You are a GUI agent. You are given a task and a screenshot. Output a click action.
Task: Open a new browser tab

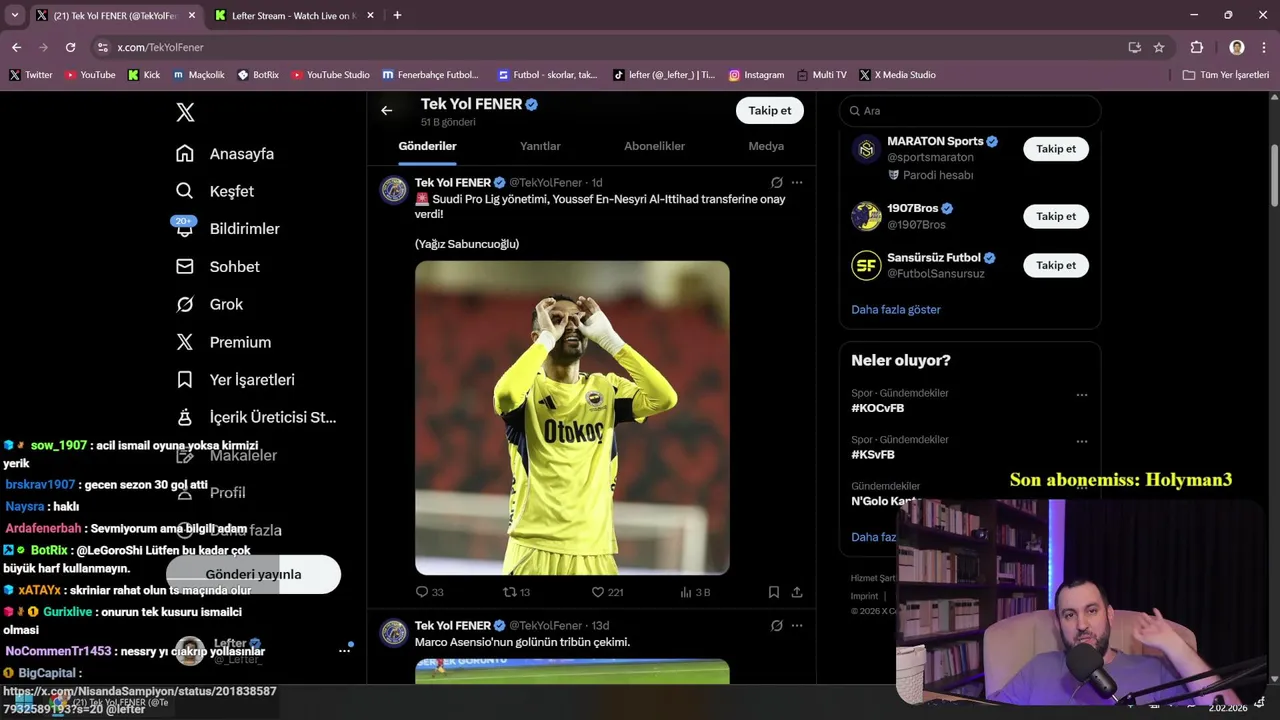point(397,15)
